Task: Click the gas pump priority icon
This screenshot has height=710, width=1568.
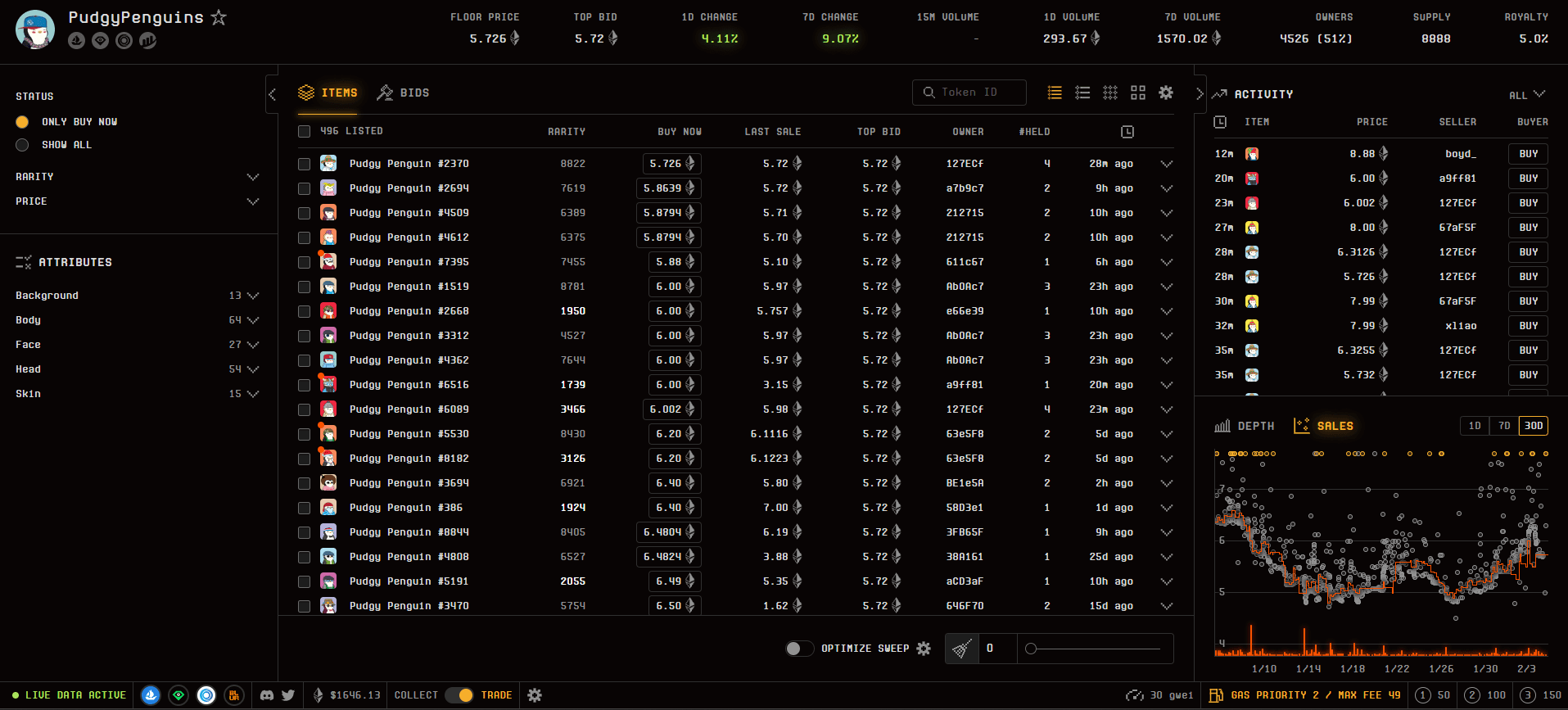Action: pos(1216,695)
